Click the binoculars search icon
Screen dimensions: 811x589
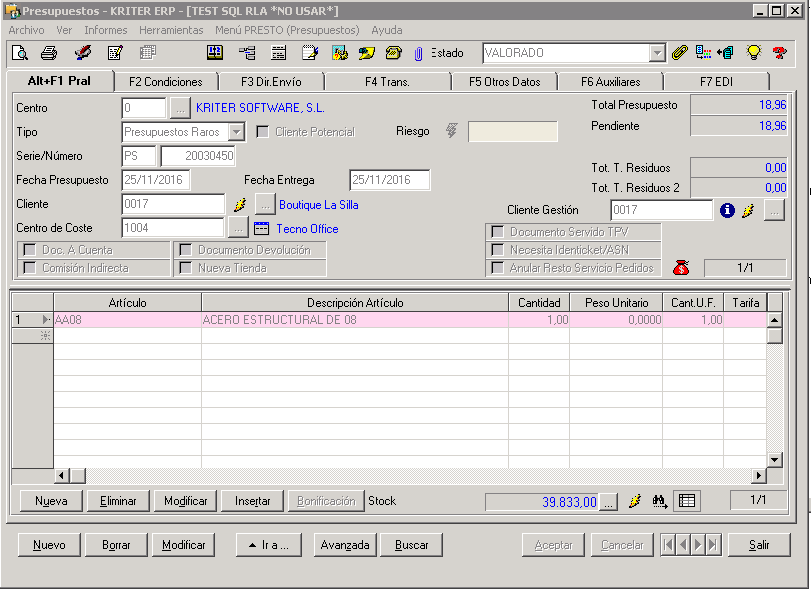pyautogui.click(x=659, y=501)
